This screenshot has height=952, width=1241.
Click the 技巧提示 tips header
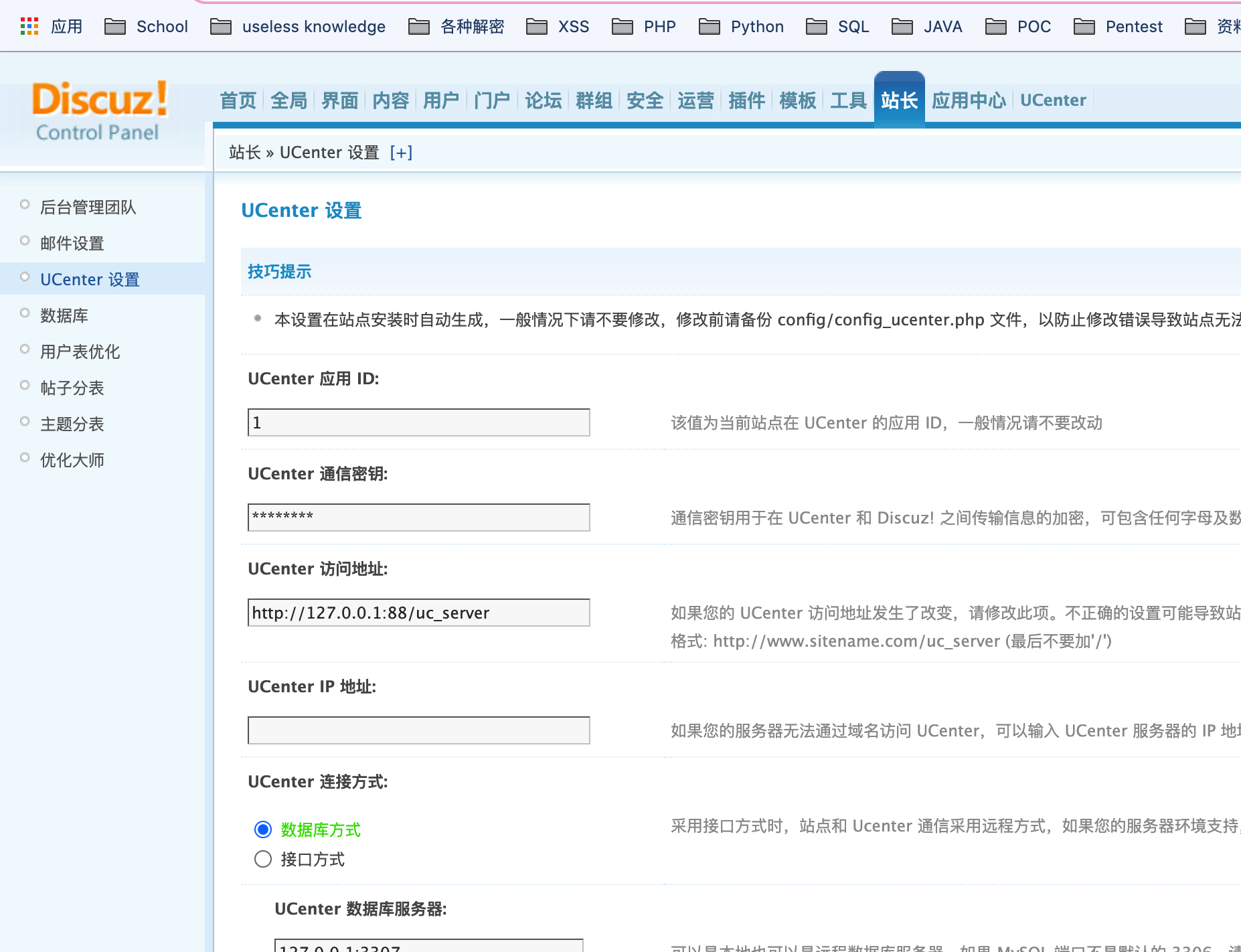pyautogui.click(x=279, y=272)
